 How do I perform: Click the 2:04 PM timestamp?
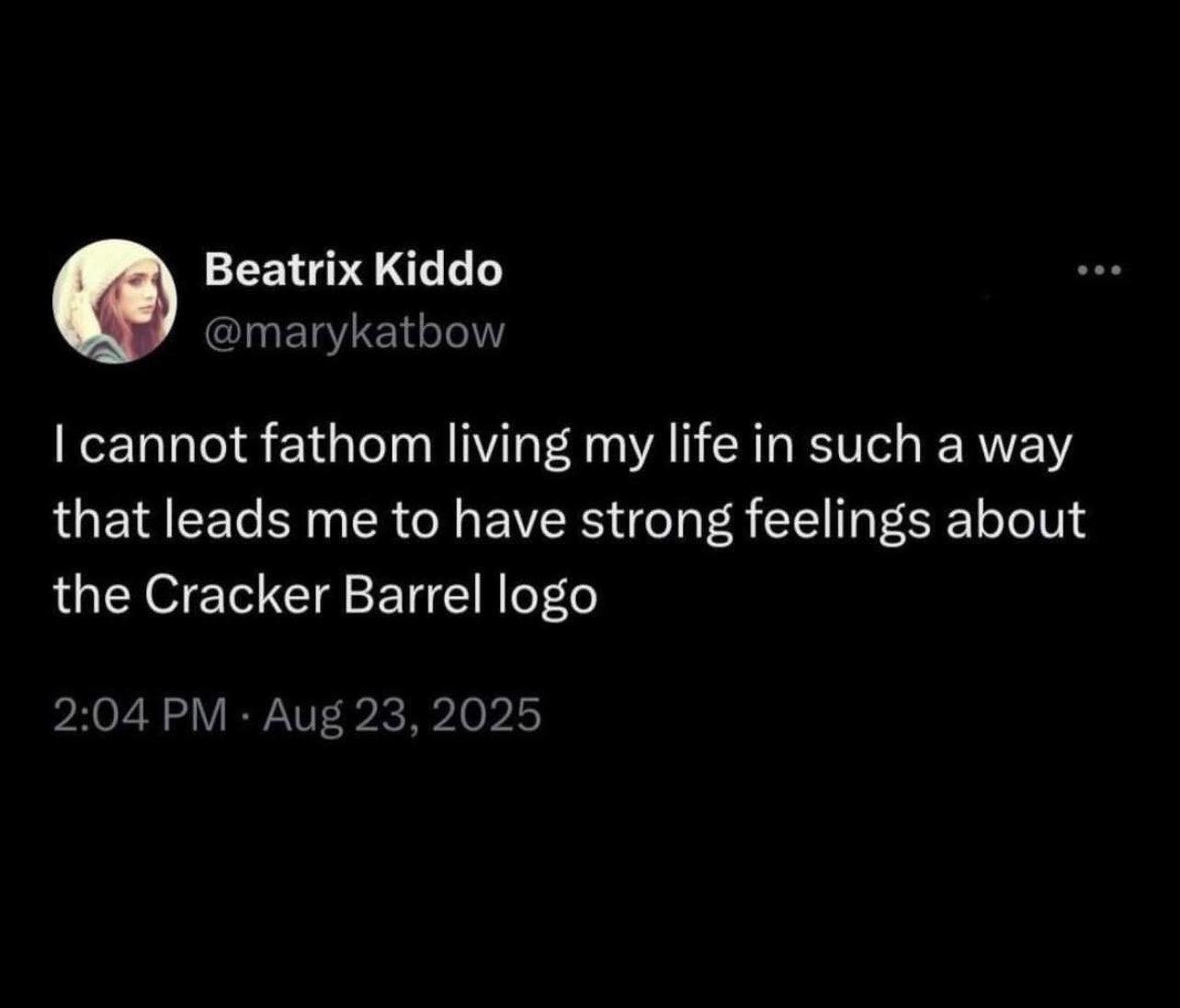click(x=141, y=716)
